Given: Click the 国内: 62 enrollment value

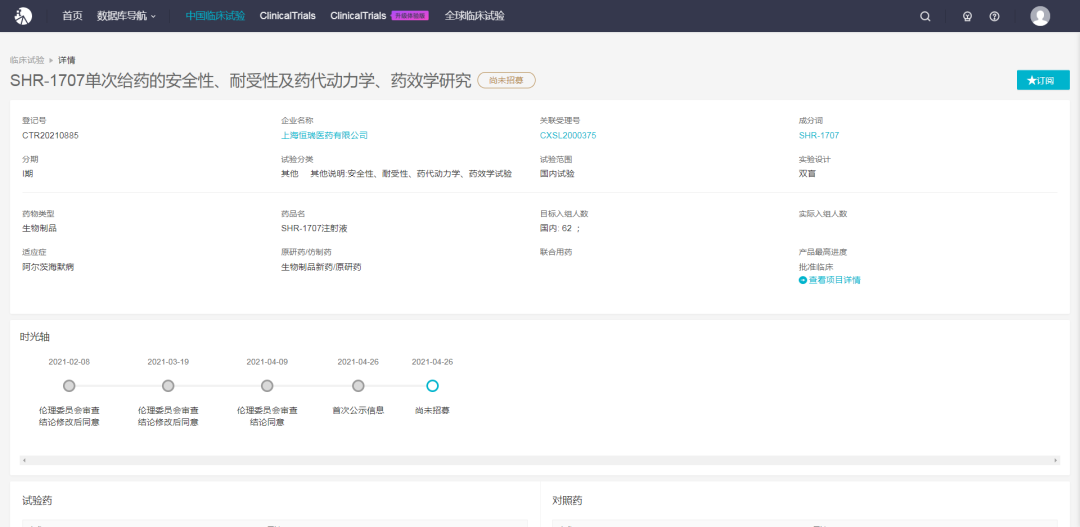Looking at the screenshot, I should point(560,228).
